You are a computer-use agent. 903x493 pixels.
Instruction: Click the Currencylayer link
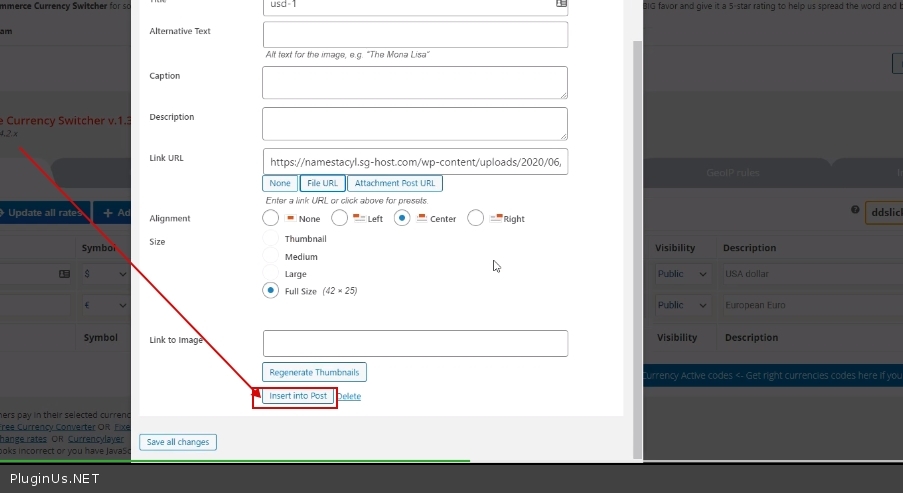tap(96, 439)
